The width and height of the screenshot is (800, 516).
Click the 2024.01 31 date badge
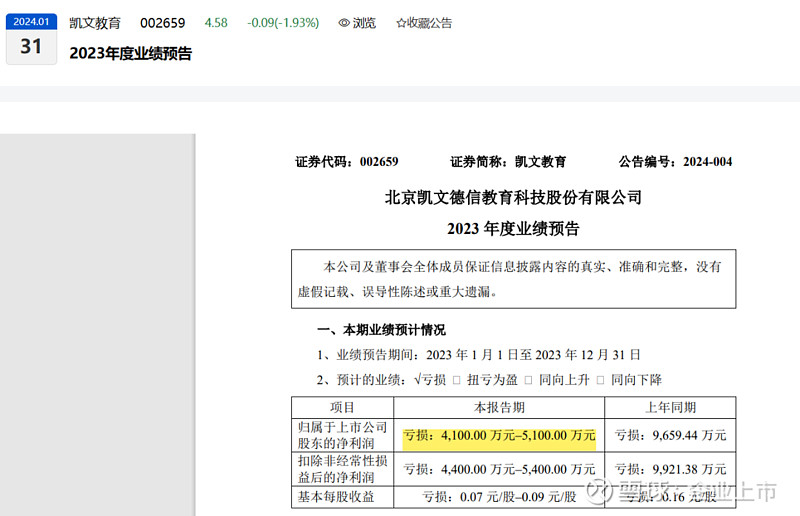31,39
